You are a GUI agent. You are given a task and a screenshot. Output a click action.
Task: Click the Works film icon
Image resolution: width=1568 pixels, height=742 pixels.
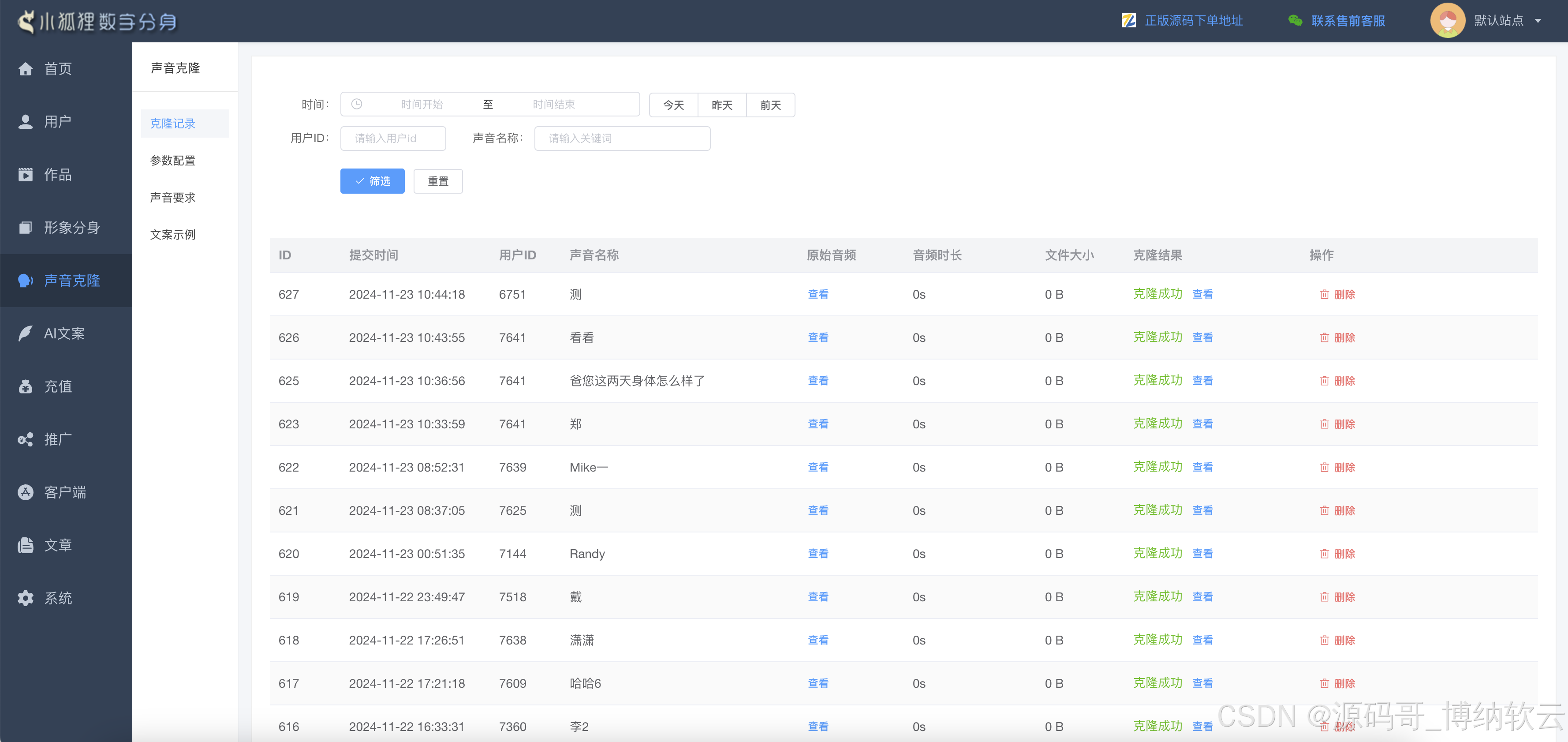(x=26, y=175)
